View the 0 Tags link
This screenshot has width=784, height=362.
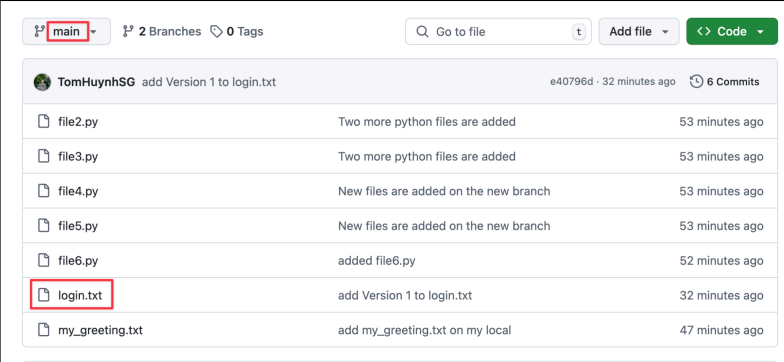[x=236, y=32]
